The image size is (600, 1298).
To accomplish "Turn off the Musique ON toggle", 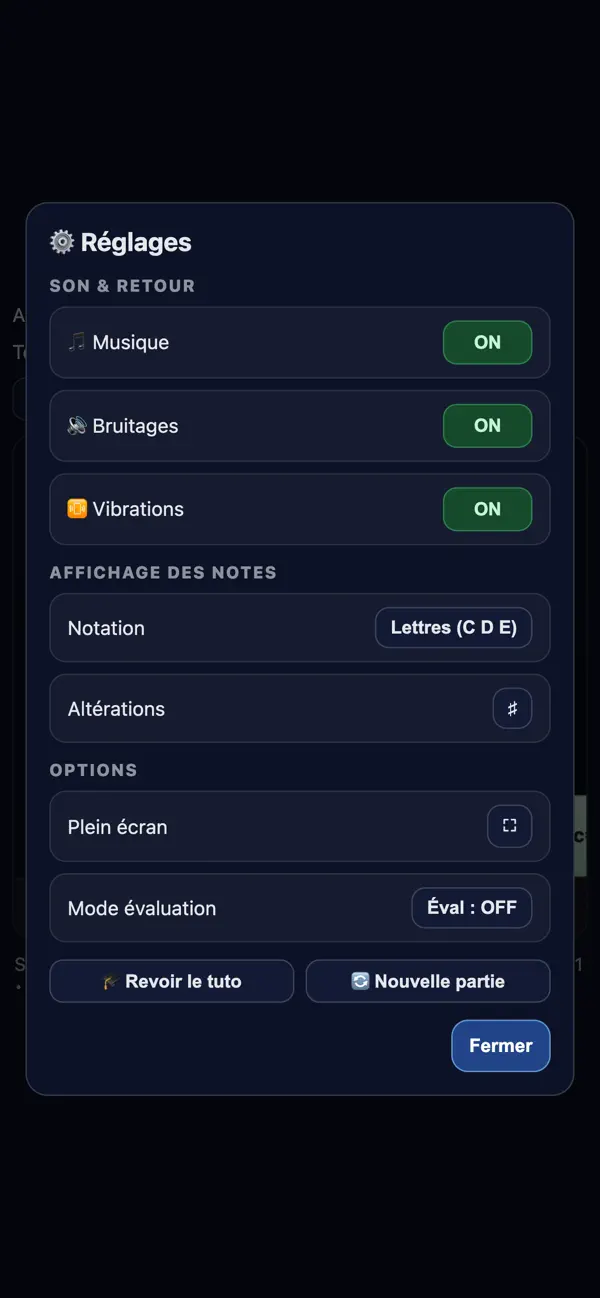I will [487, 342].
